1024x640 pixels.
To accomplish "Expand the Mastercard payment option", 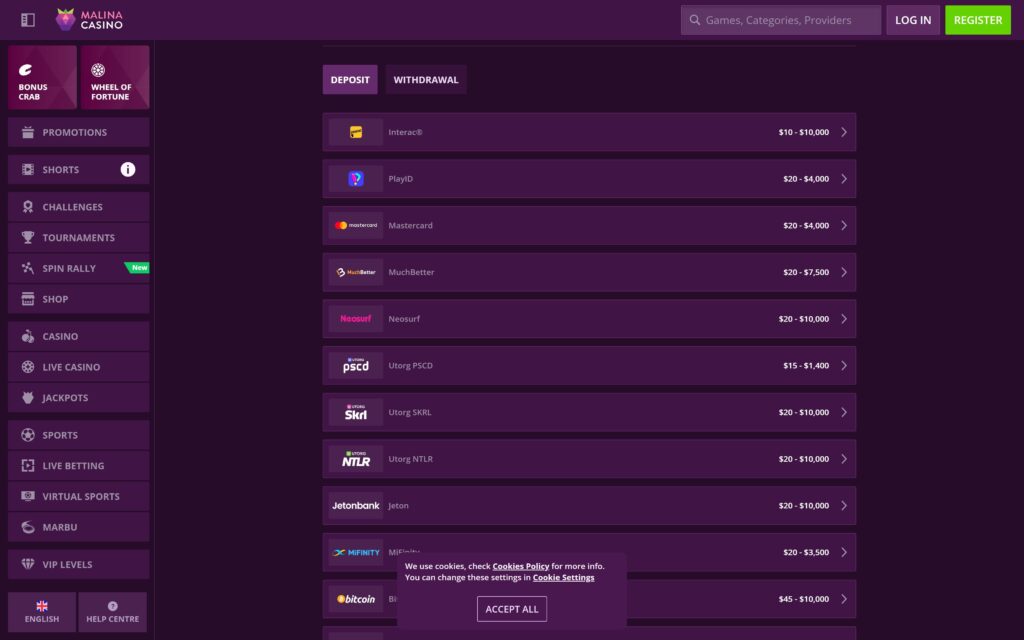I will click(x=588, y=225).
